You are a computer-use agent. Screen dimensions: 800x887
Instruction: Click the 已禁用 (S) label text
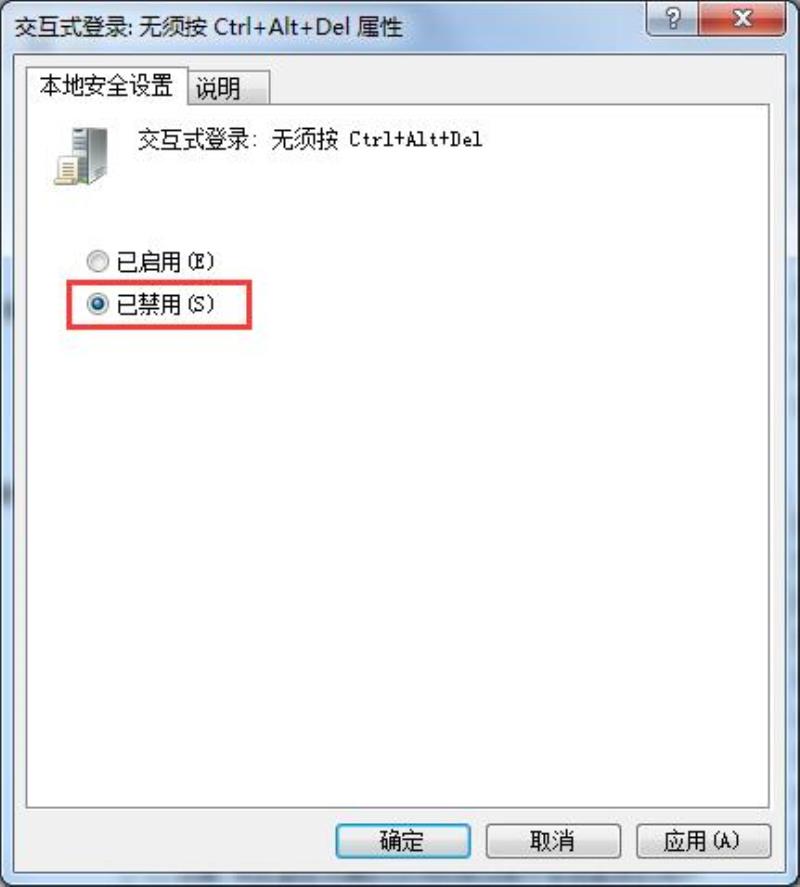[x=165, y=304]
